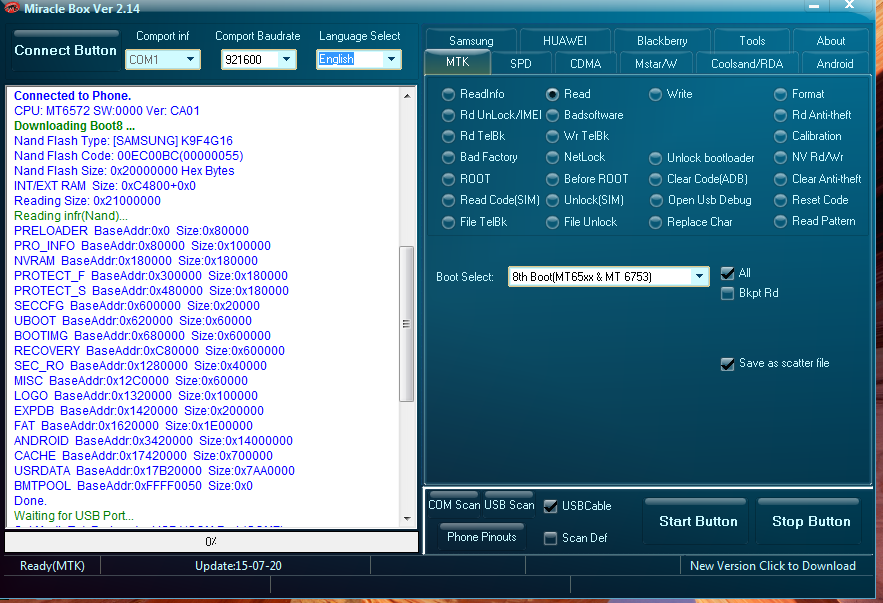
Task: Toggle Save as scatter file checkbox
Action: tap(728, 364)
